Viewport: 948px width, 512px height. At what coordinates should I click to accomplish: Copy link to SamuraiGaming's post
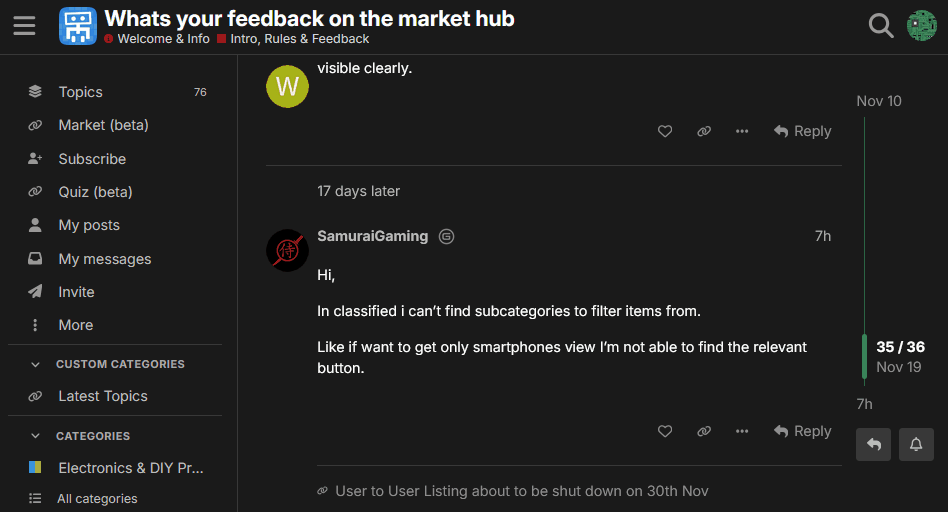(704, 431)
